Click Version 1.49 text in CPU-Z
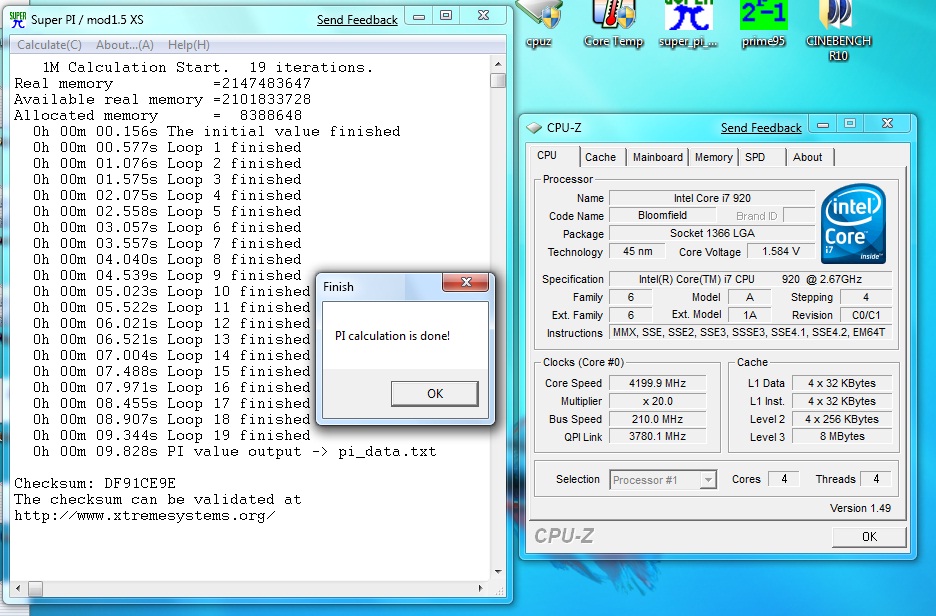This screenshot has width=936, height=616. coord(860,508)
